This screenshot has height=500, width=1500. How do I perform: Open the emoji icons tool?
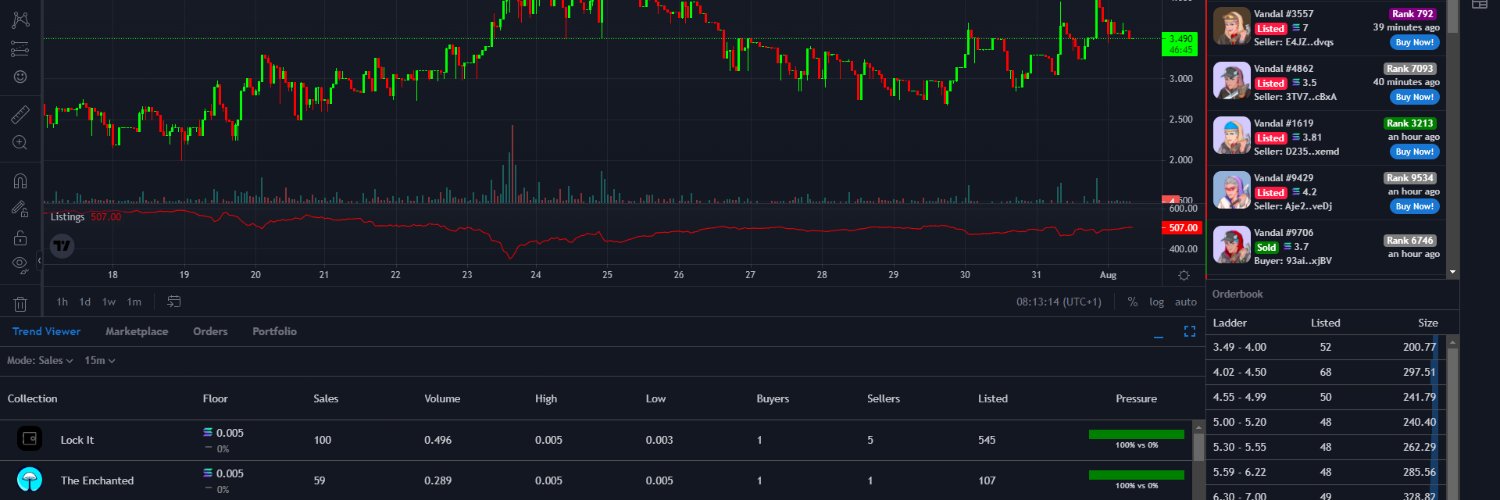[x=20, y=76]
